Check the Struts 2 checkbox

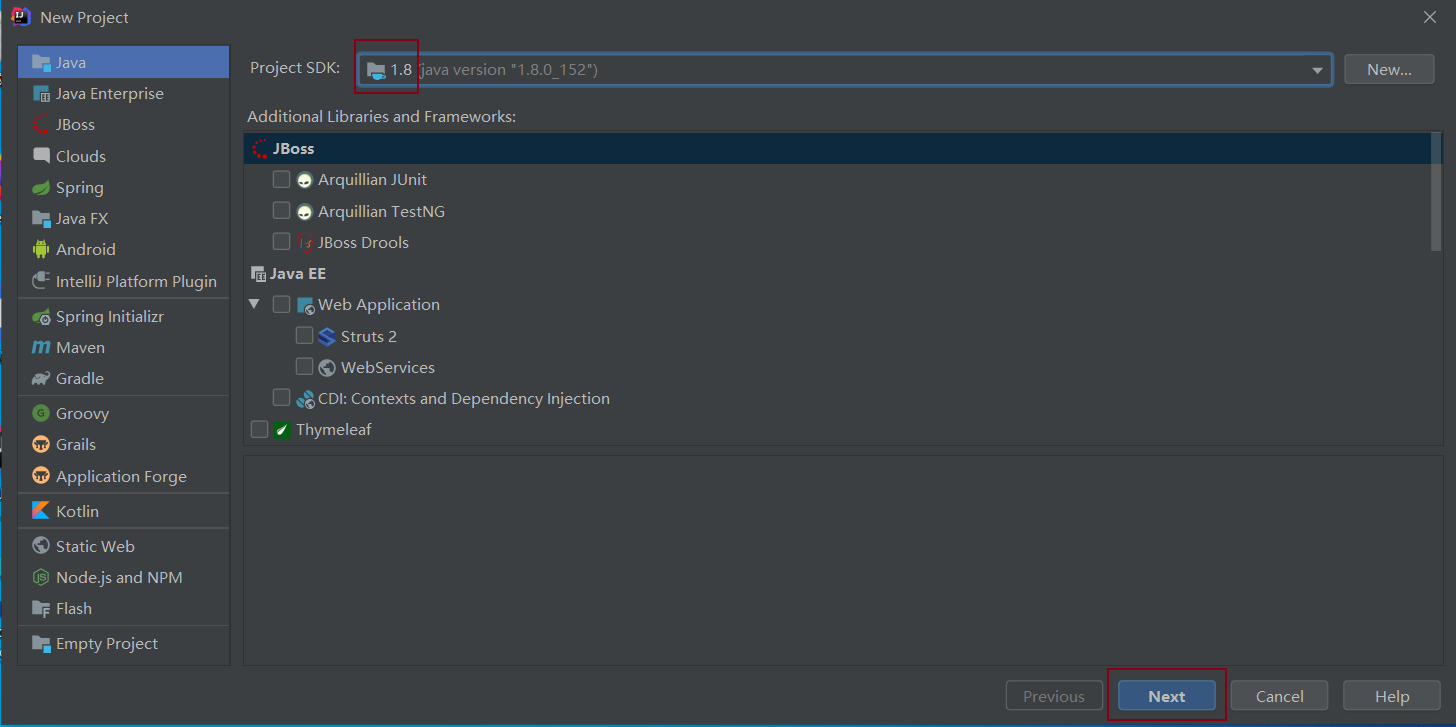click(305, 336)
